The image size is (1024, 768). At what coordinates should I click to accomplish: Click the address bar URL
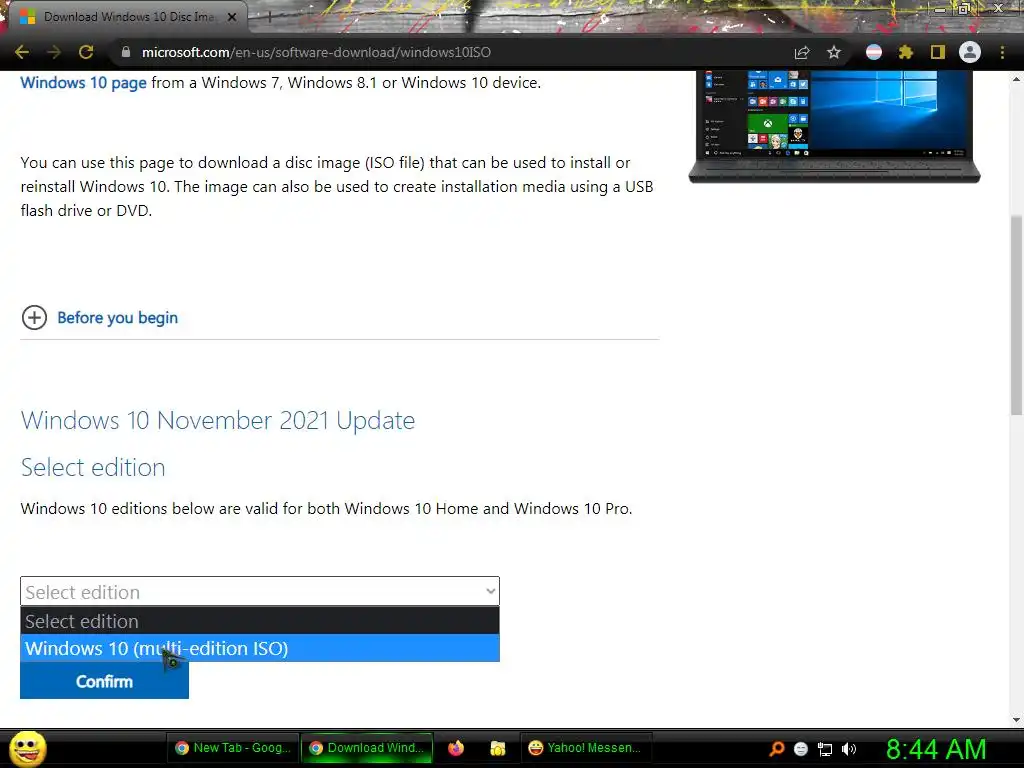316,52
